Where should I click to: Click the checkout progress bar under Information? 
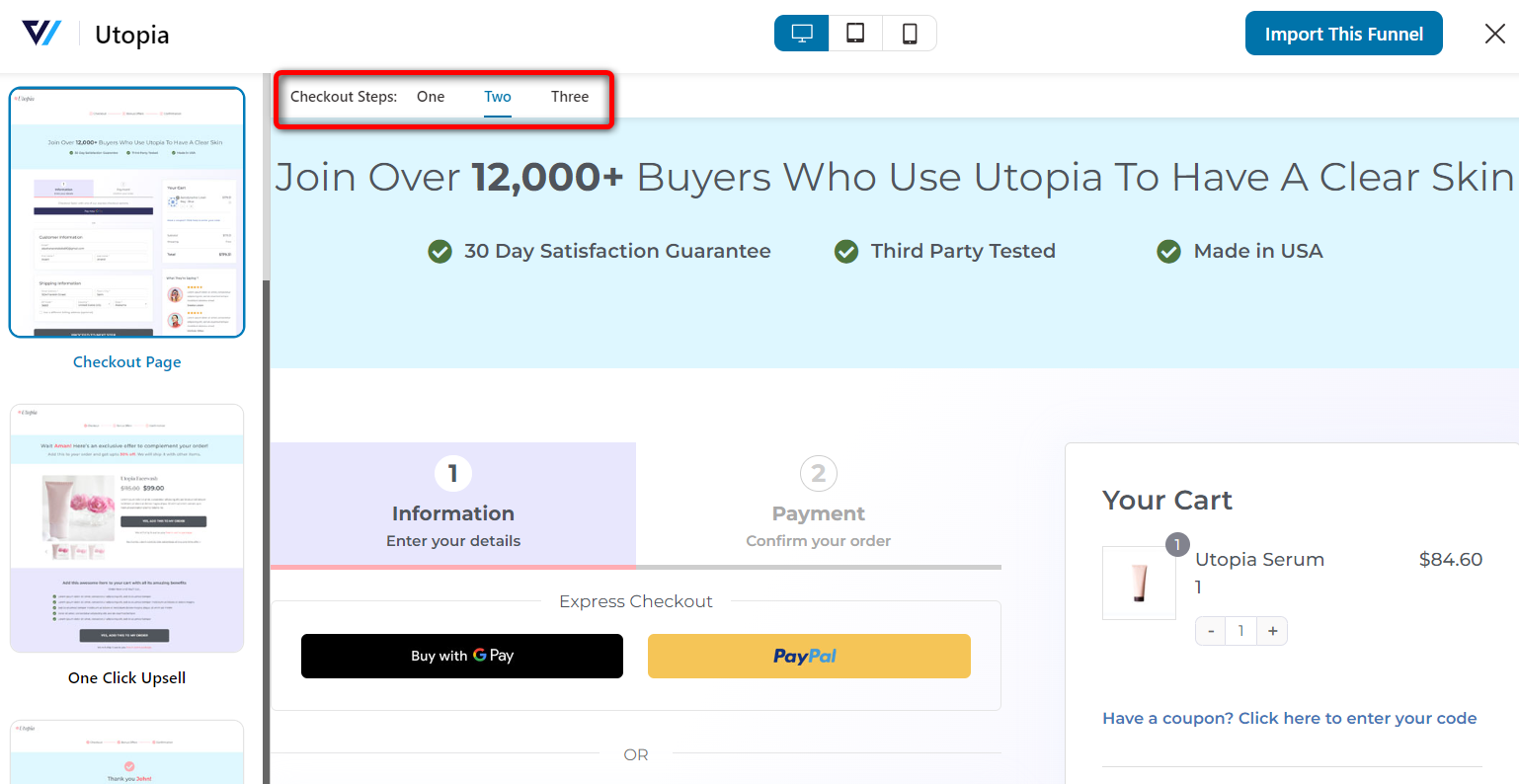[x=452, y=567]
